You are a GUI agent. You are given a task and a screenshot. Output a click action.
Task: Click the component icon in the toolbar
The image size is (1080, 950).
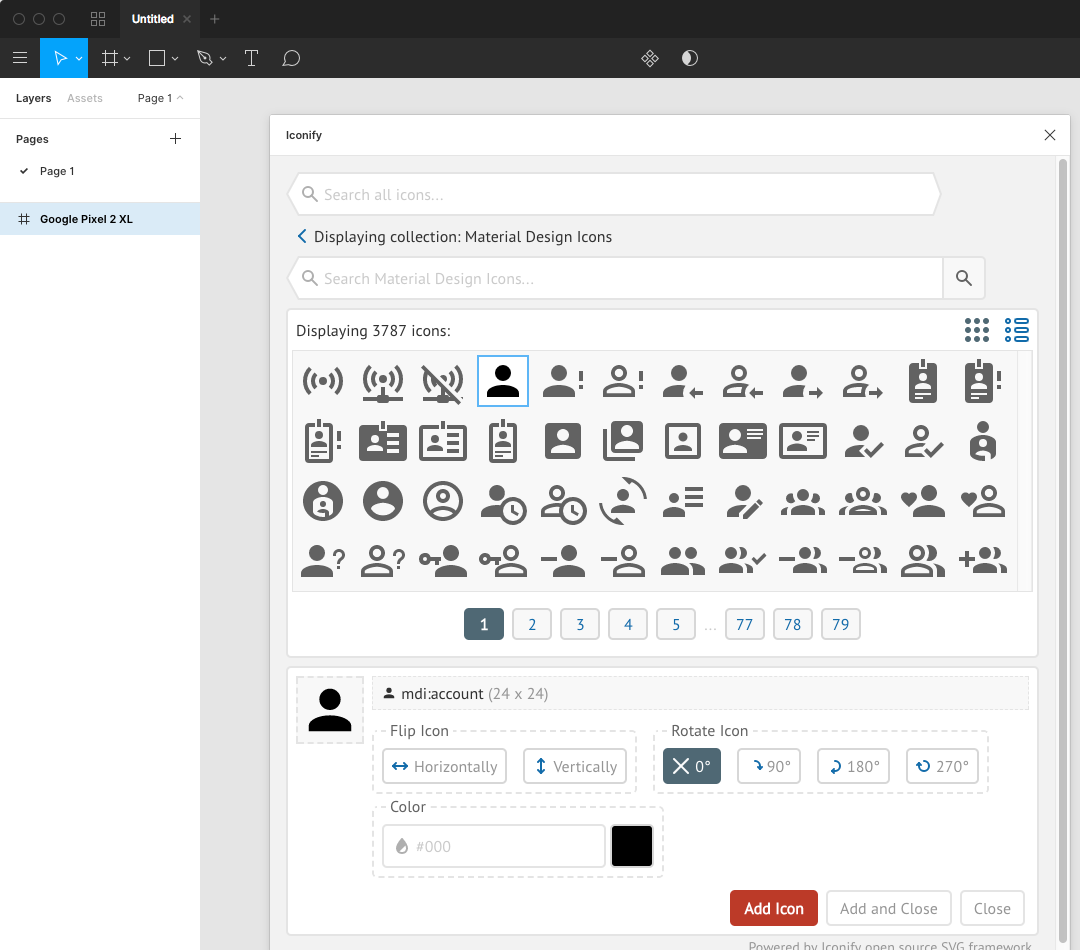pos(650,58)
